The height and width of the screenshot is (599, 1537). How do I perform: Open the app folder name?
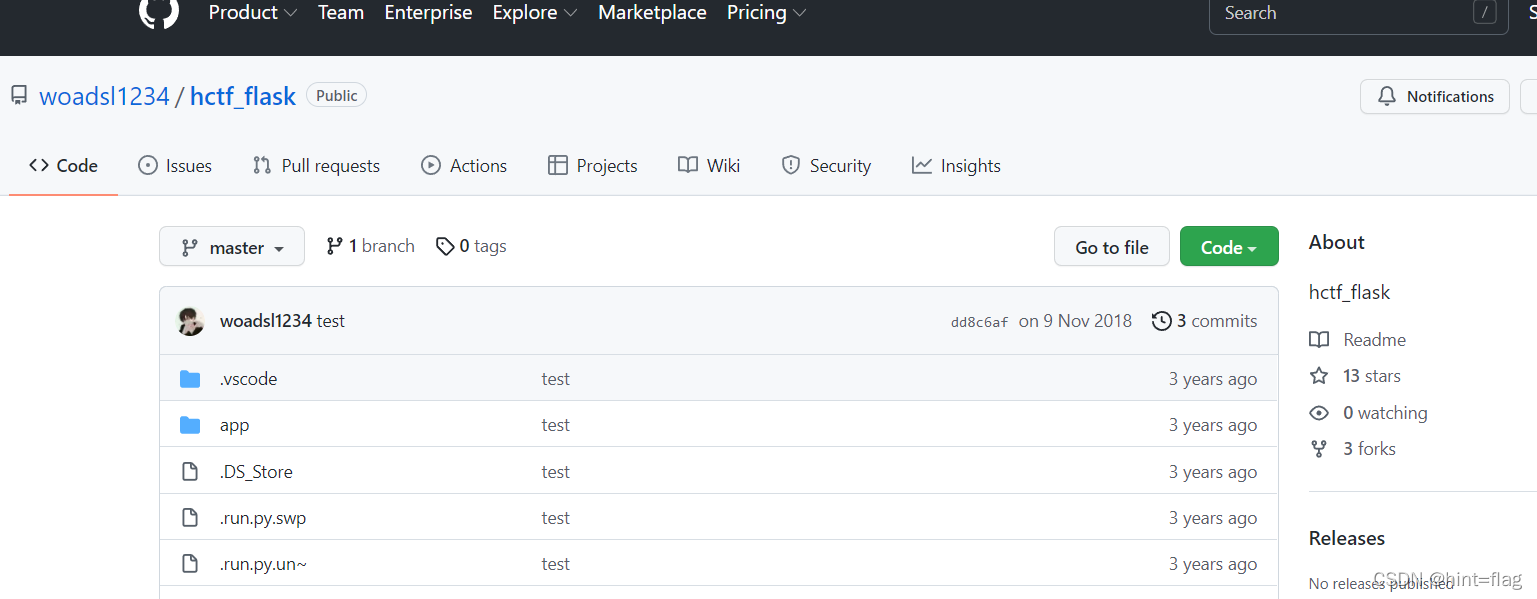pyautogui.click(x=235, y=425)
